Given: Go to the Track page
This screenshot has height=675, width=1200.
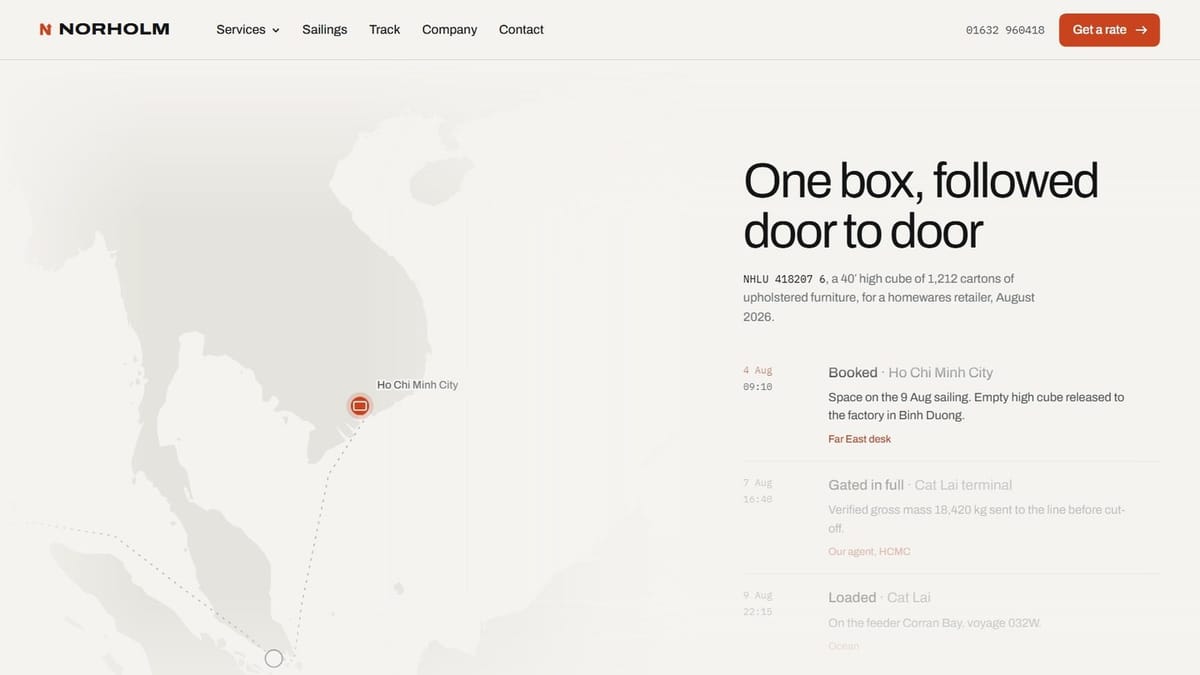Looking at the screenshot, I should click(384, 30).
